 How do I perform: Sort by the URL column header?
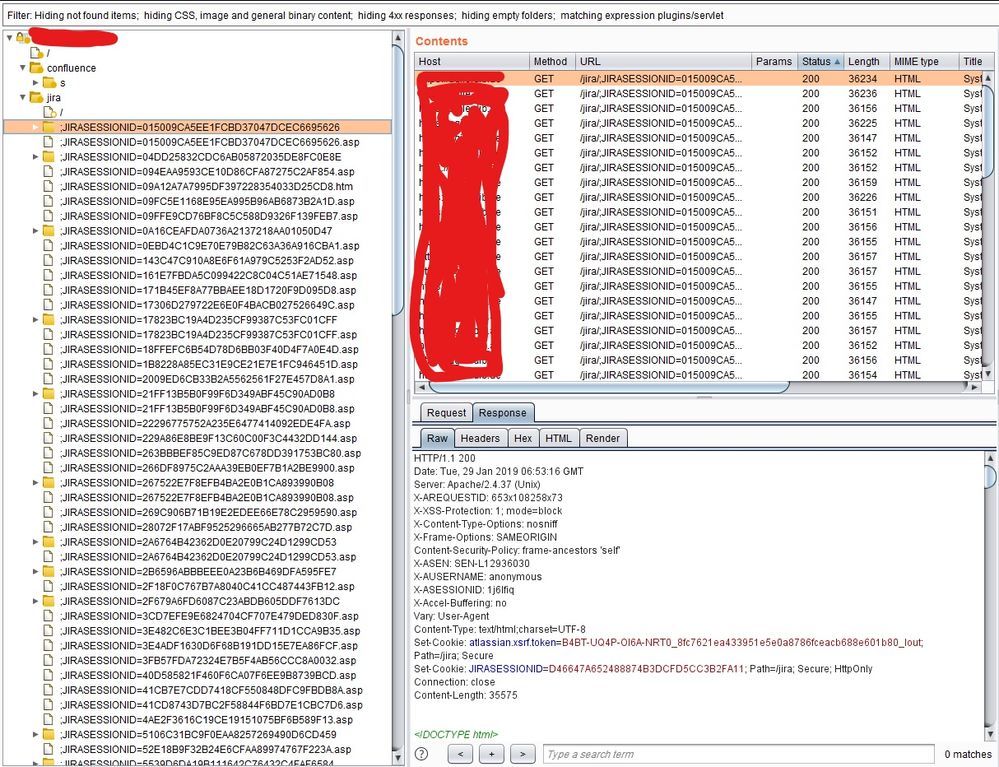click(663, 61)
